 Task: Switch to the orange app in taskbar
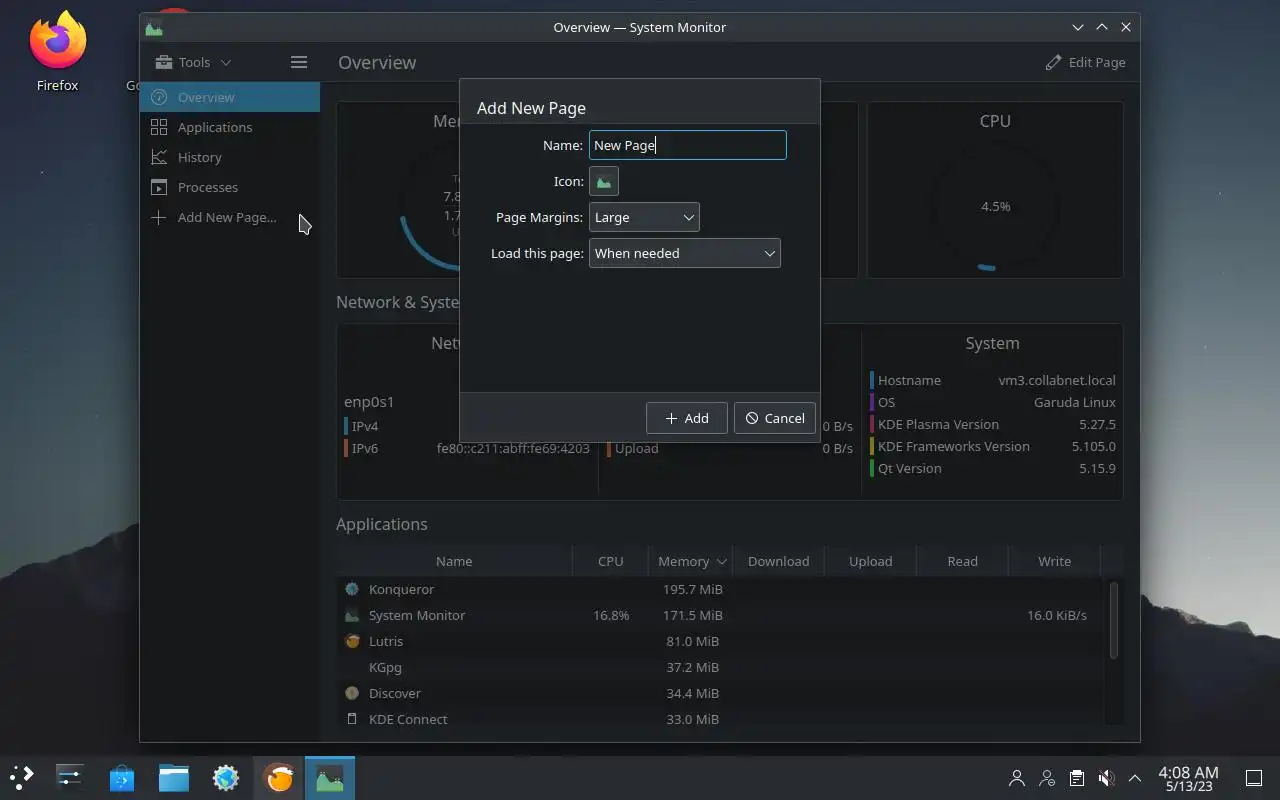[278, 777]
